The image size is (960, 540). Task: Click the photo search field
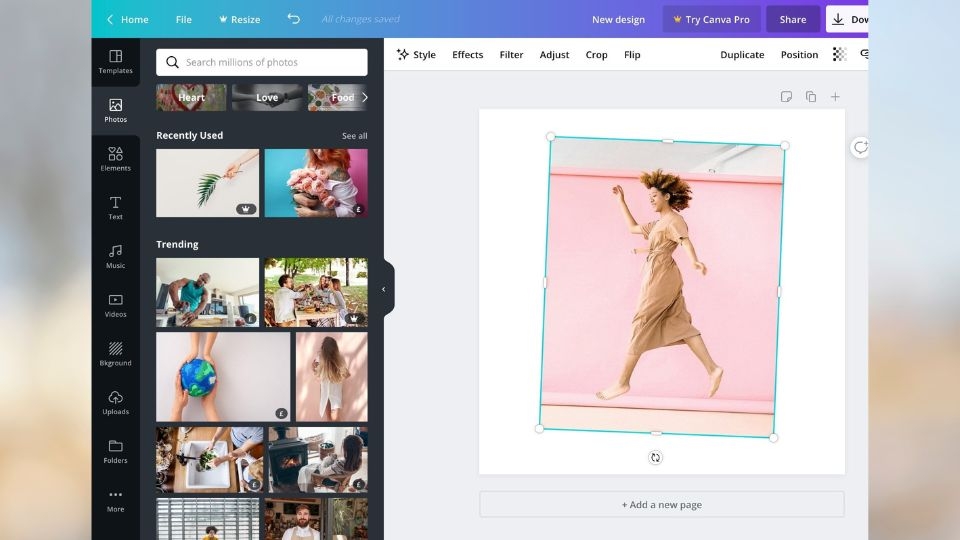[x=262, y=62]
